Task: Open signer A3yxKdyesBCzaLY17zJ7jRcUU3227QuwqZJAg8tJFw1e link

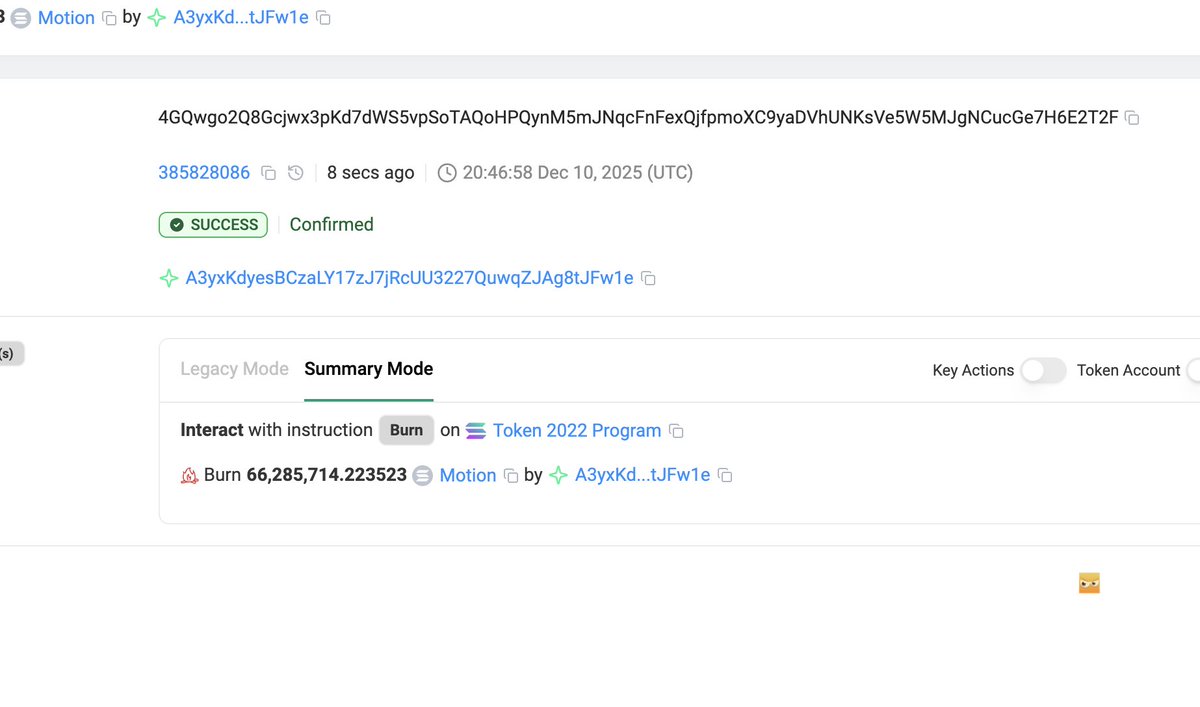Action: click(x=410, y=278)
